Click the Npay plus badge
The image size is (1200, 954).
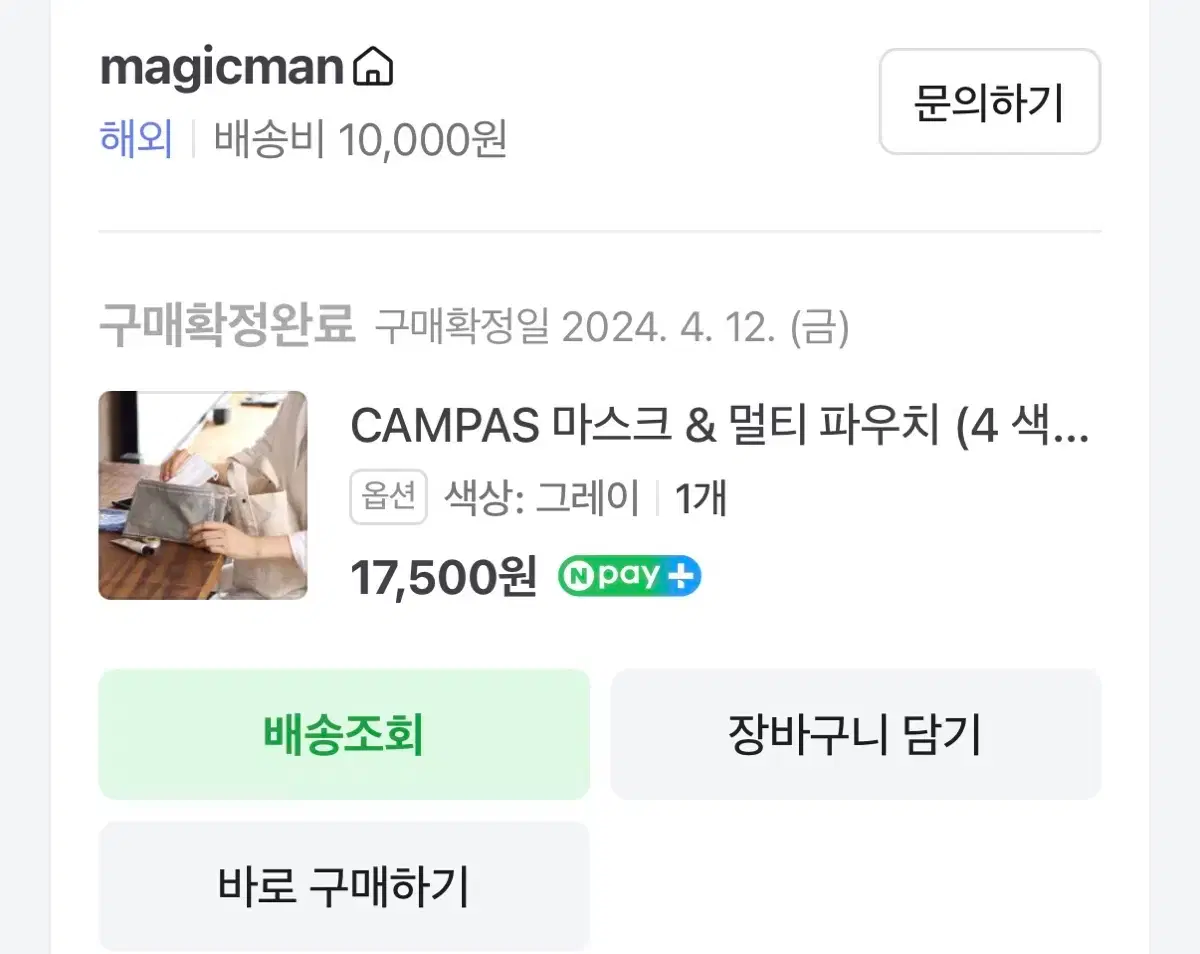[x=629, y=576]
